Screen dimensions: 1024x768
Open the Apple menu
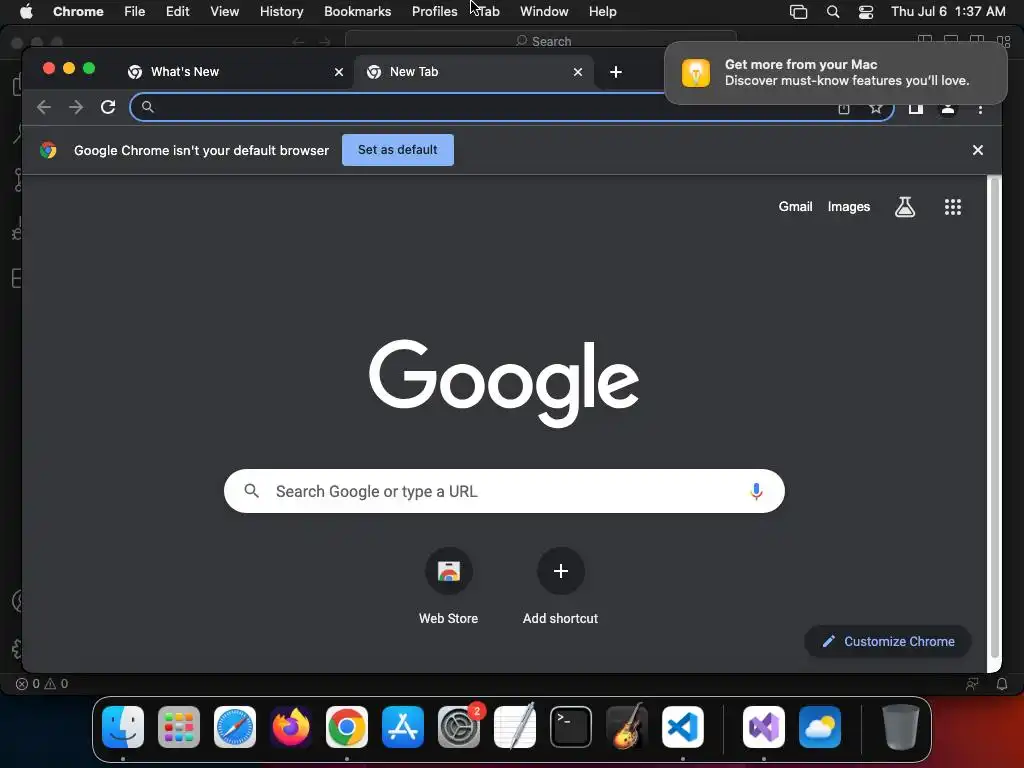tap(26, 12)
